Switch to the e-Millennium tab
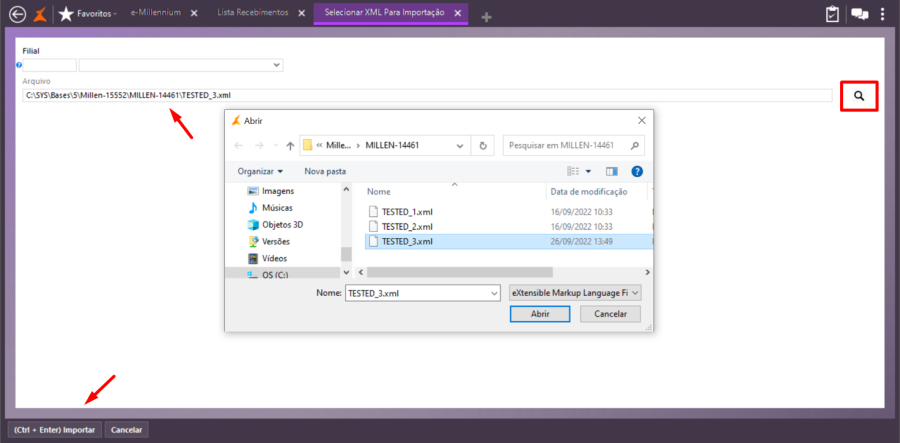Viewport: 900px width, 443px height. (155, 13)
